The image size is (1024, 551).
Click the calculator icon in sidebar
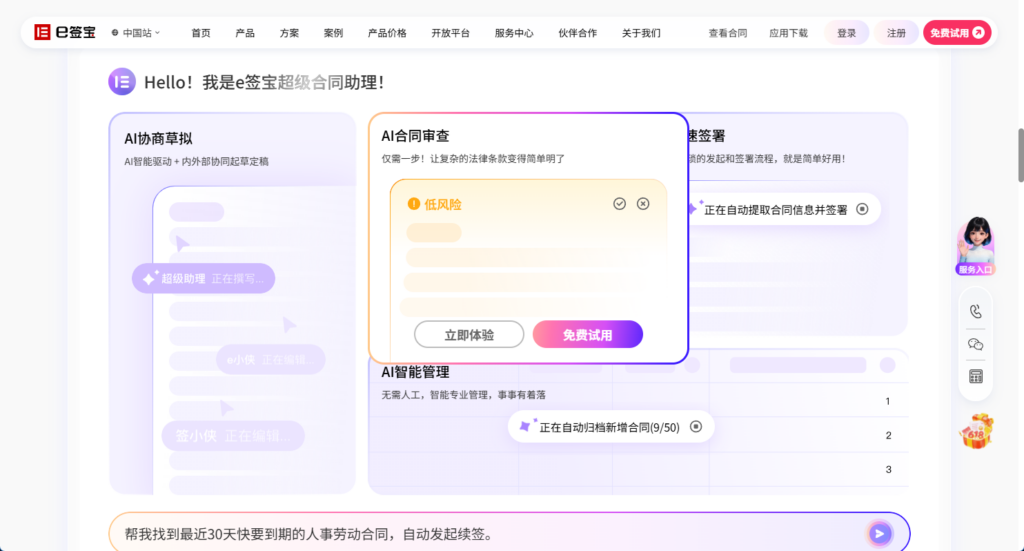[976, 377]
